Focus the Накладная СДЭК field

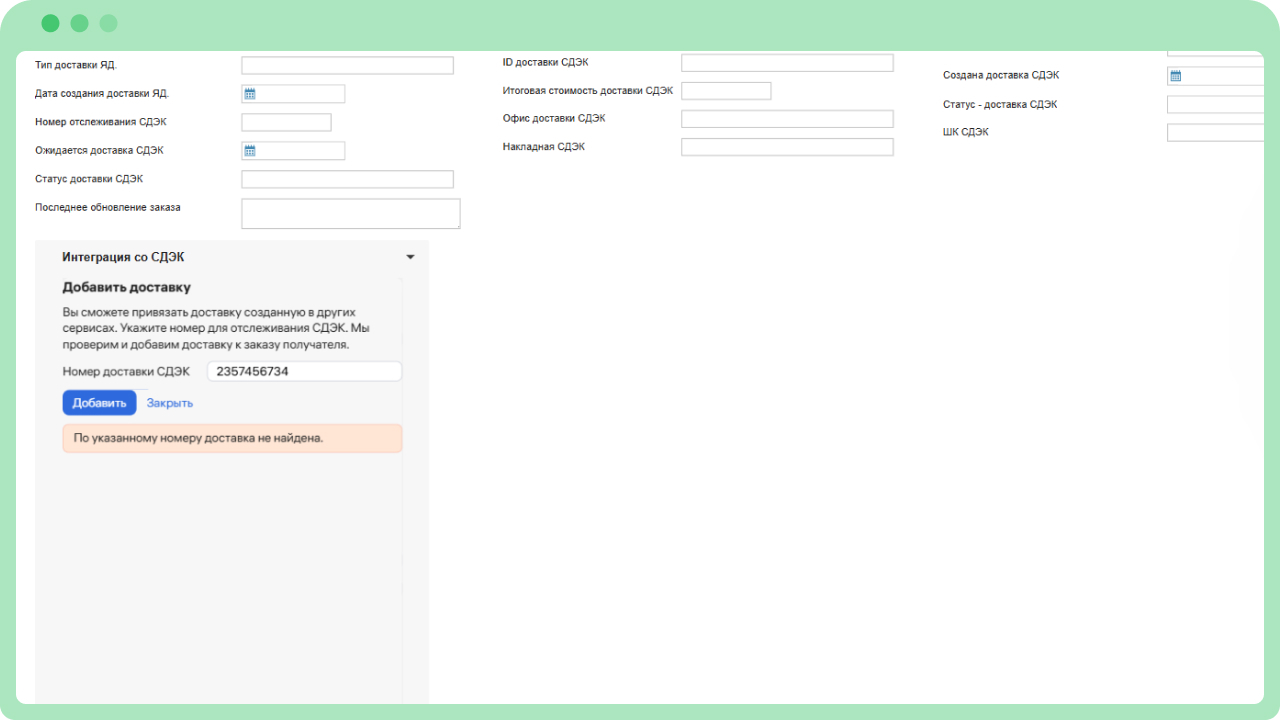(787, 147)
